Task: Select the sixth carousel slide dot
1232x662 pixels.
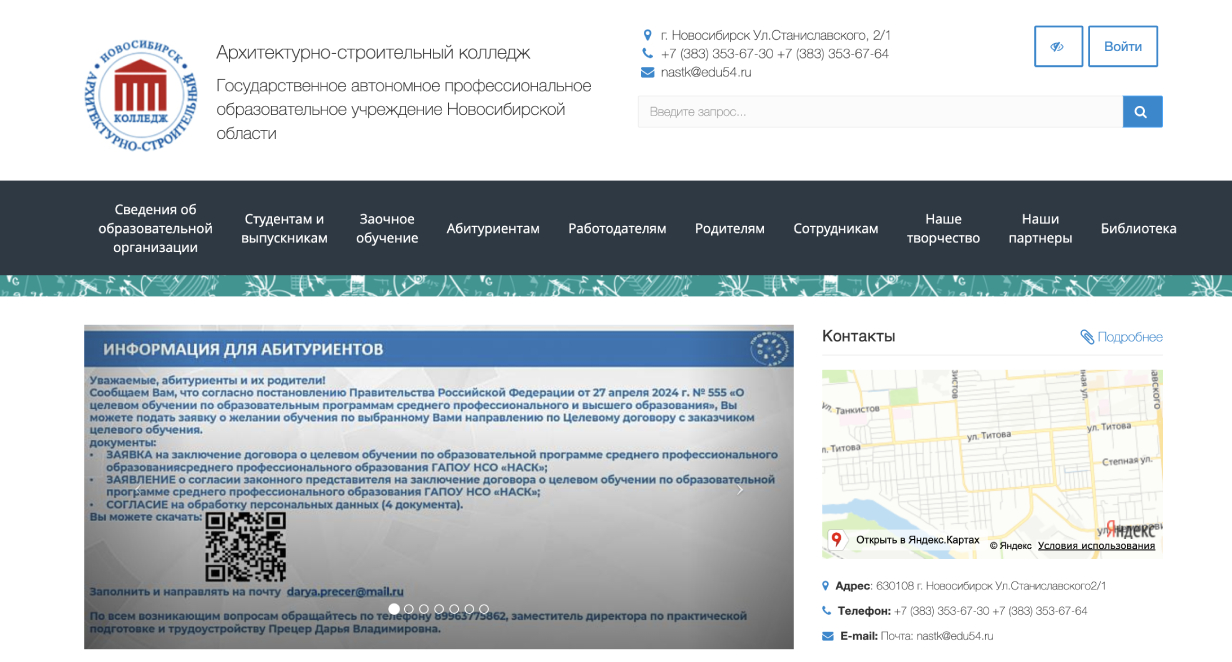Action: pyautogui.click(x=469, y=608)
